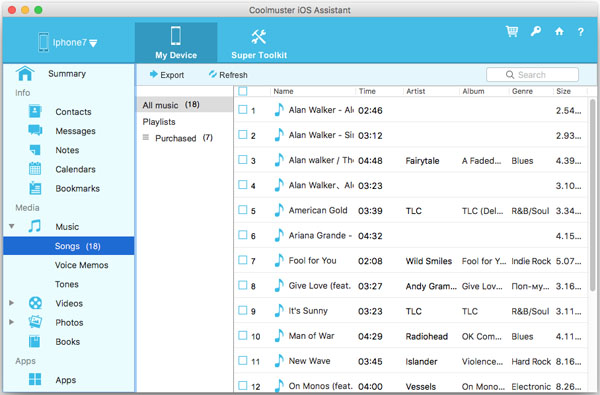Collapse the Music tree arrow
Screen dimensions: 600x395
[11, 226]
